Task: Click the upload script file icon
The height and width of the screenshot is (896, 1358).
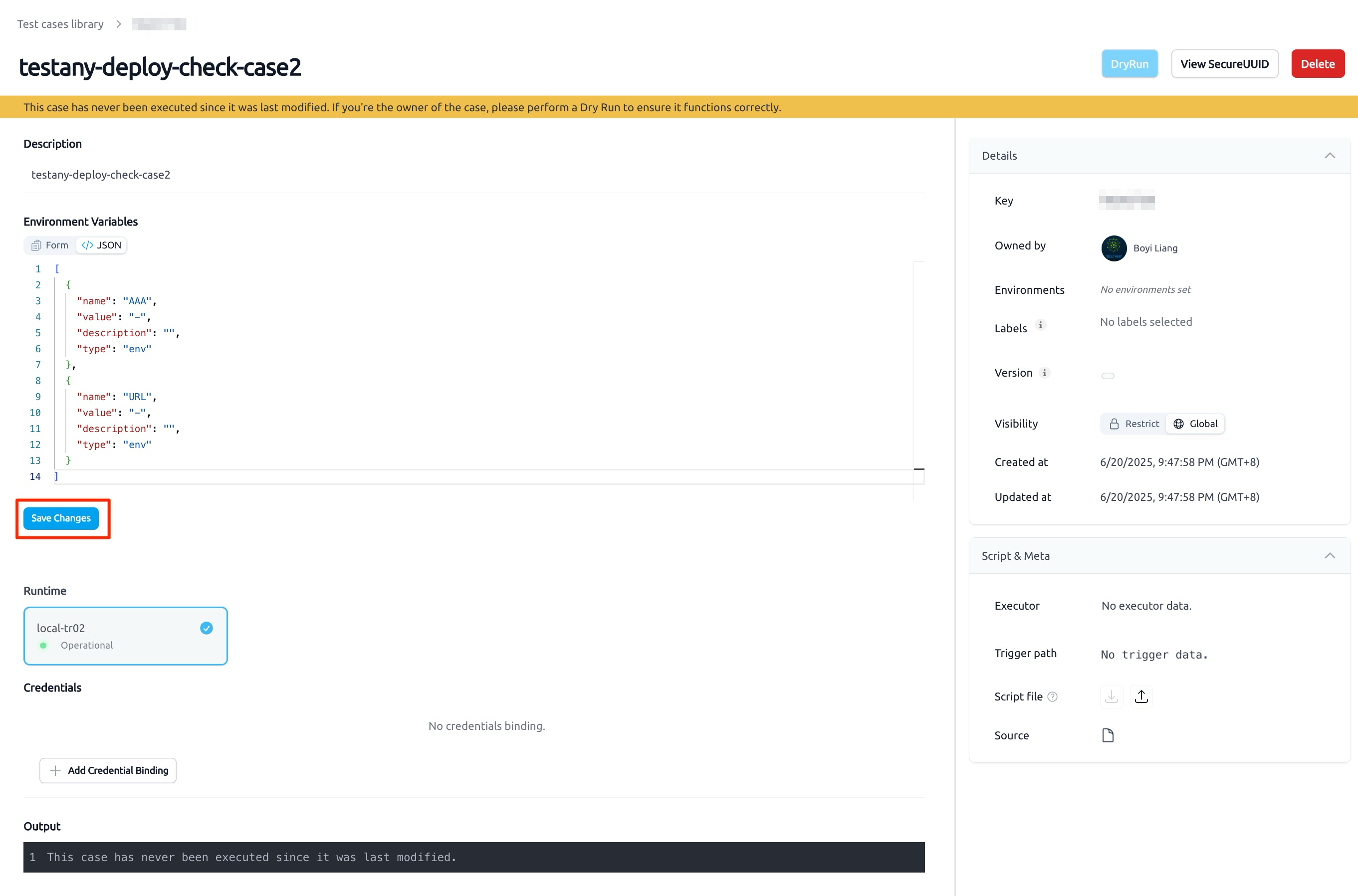Action: [x=1141, y=696]
